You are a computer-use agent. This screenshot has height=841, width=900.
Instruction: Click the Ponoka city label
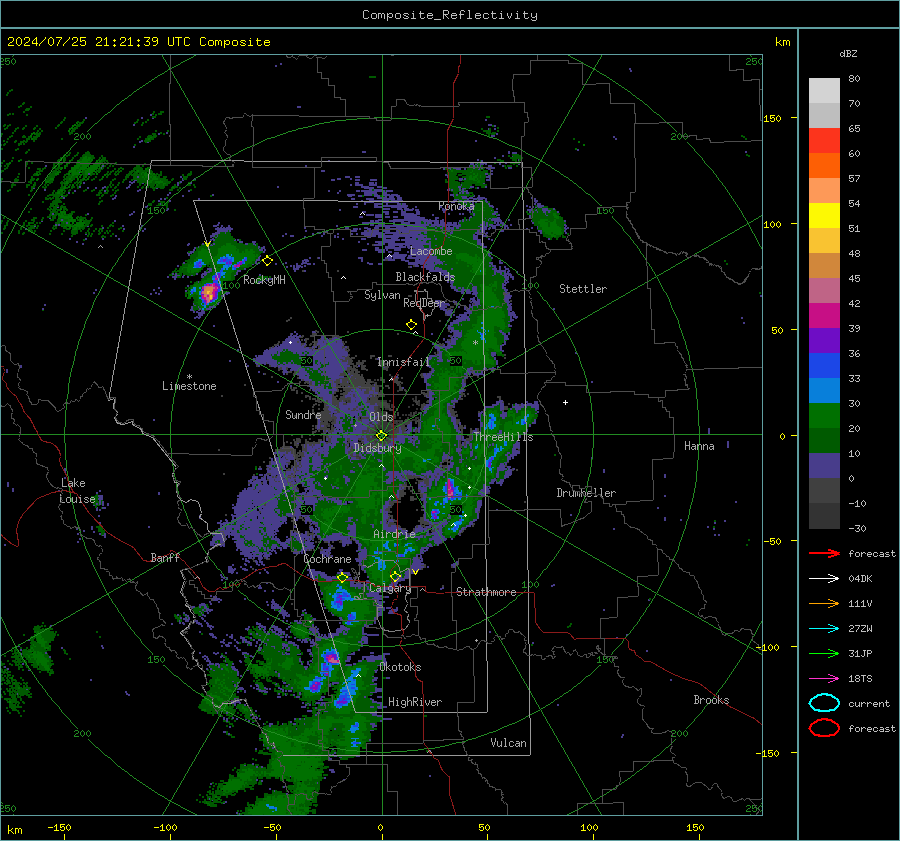pos(456,206)
